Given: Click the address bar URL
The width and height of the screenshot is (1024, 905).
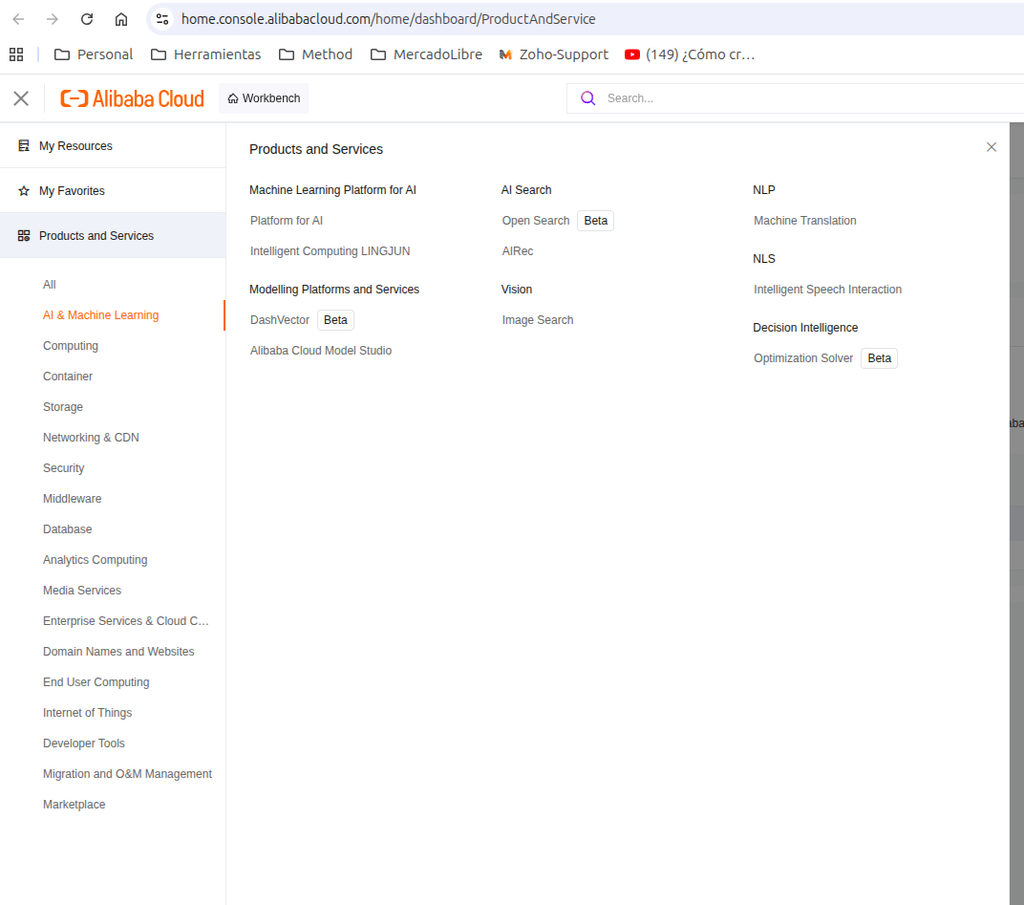Looking at the screenshot, I should tap(388, 19).
